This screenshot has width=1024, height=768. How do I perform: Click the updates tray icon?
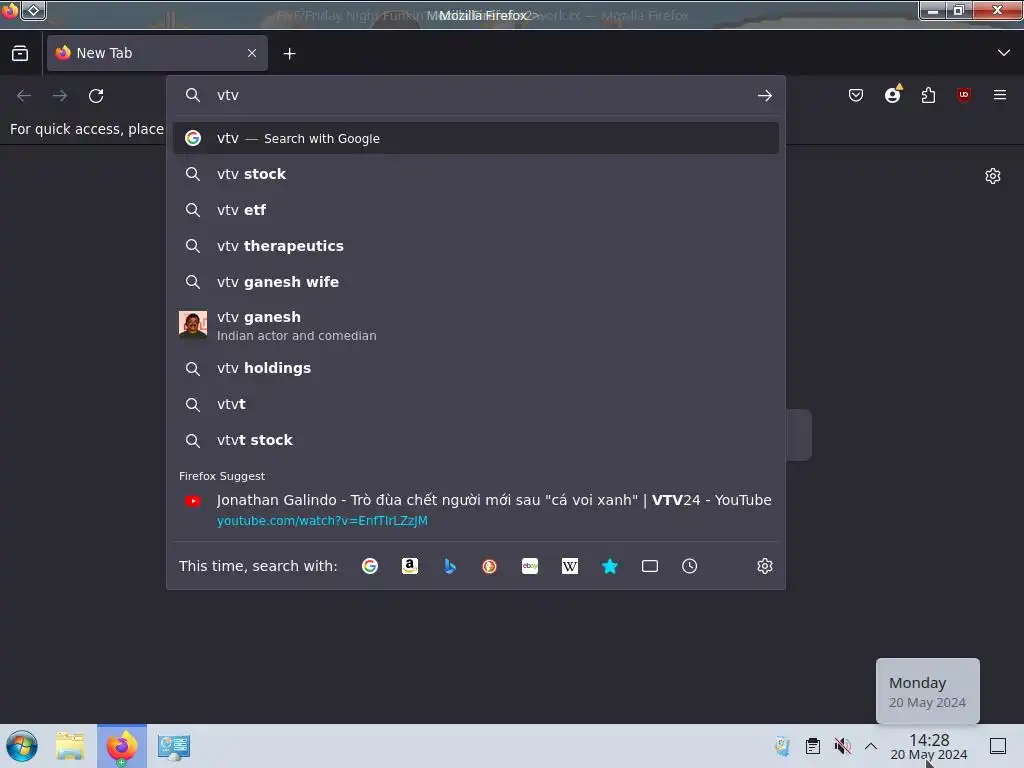pyautogui.click(x=782, y=746)
